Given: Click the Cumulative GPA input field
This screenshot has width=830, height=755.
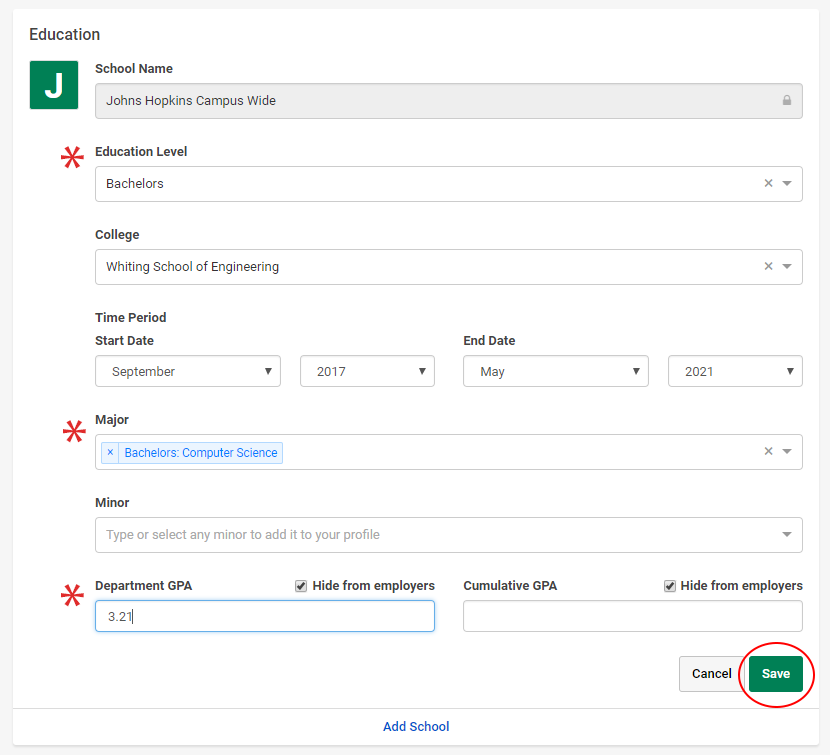Looking at the screenshot, I should [x=633, y=616].
